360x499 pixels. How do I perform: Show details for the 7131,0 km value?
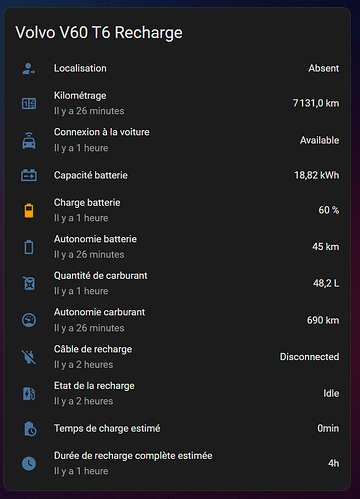(316, 103)
